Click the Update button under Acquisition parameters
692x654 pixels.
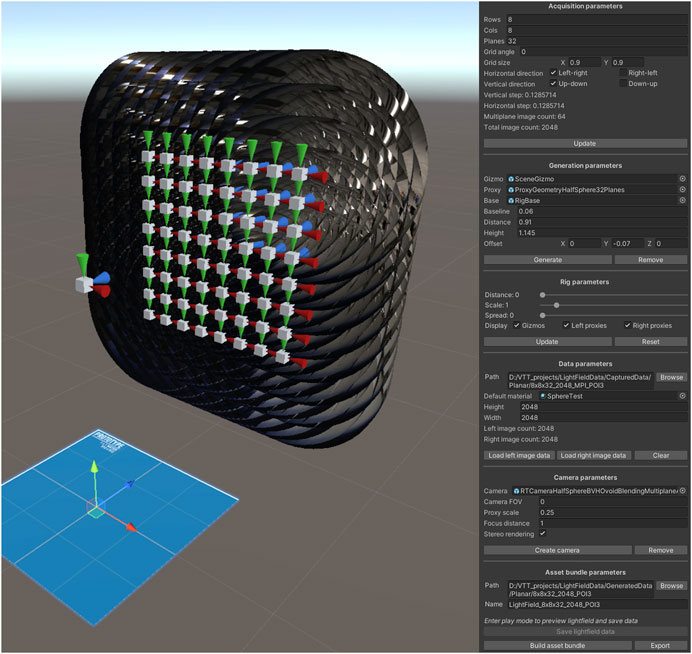[x=585, y=143]
